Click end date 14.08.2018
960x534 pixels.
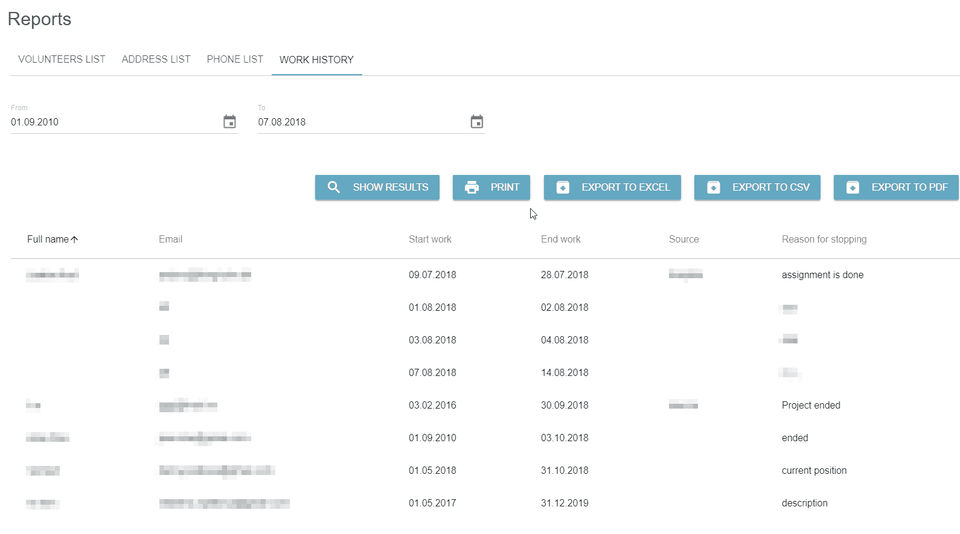pos(564,372)
